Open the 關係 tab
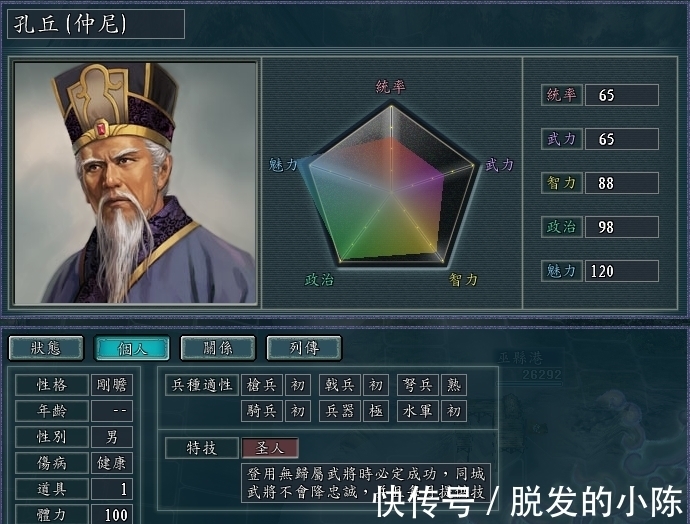The width and height of the screenshot is (690, 524). click(218, 348)
